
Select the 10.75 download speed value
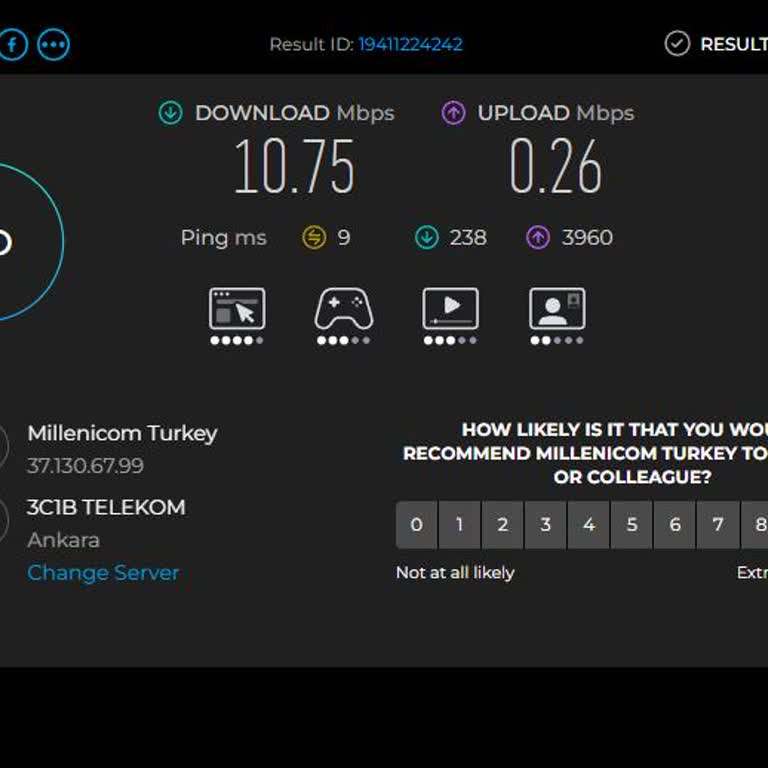tap(294, 166)
